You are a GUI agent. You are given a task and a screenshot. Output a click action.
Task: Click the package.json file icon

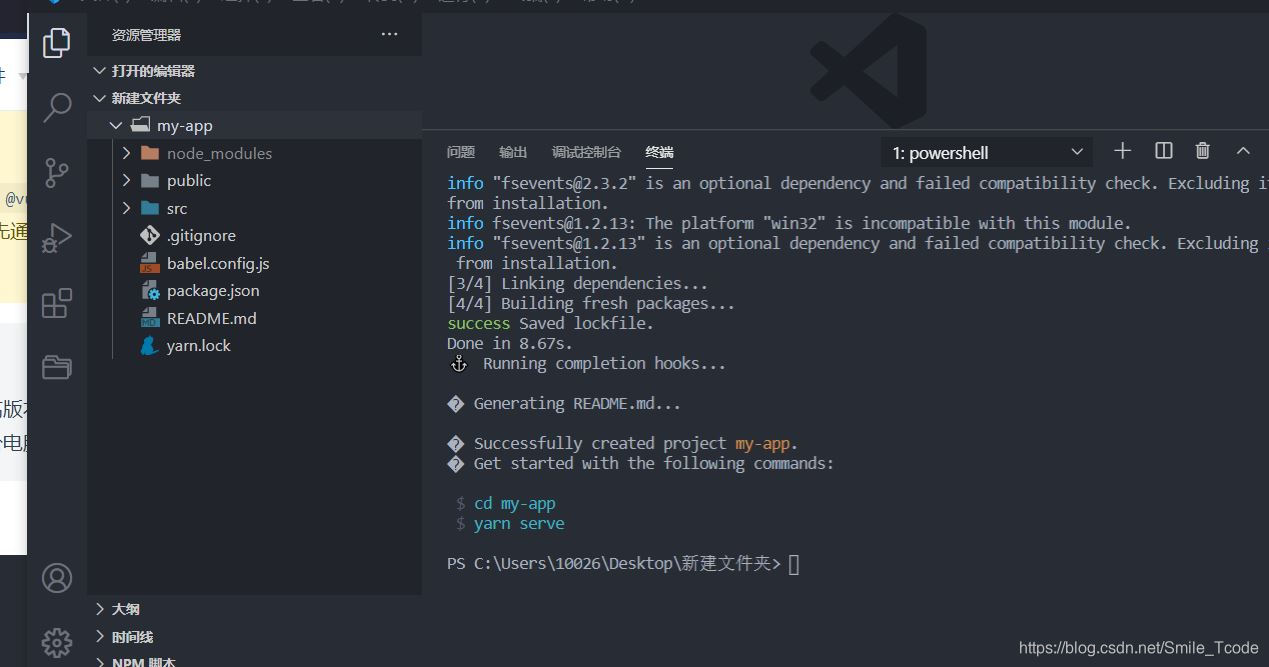pos(150,290)
